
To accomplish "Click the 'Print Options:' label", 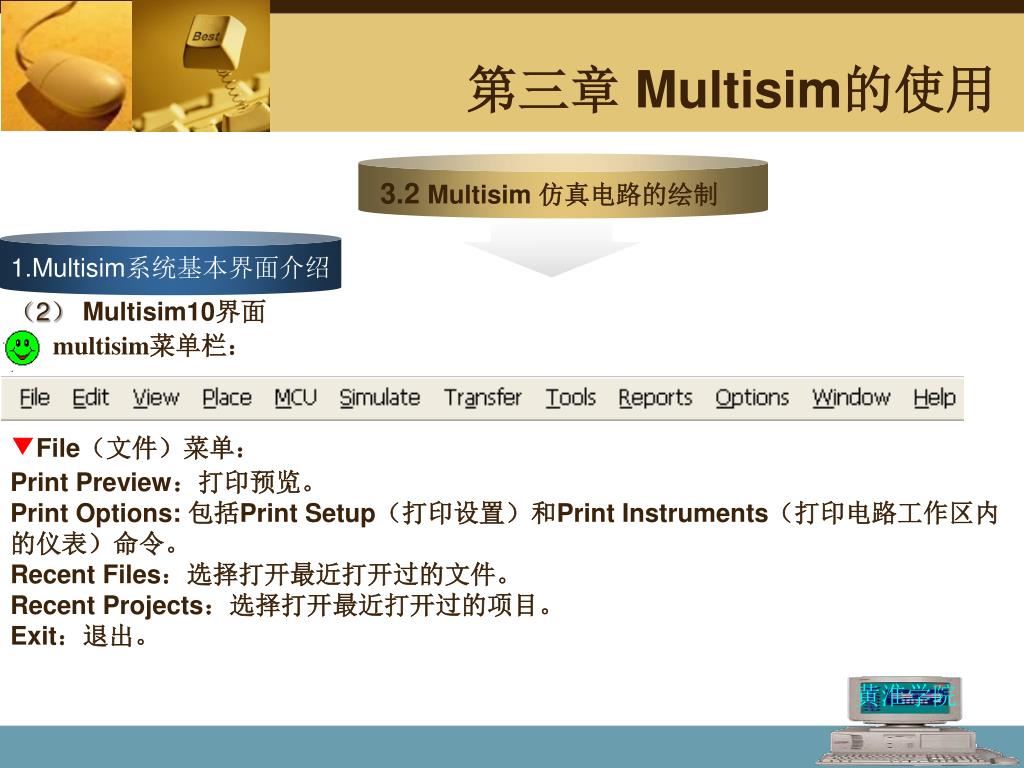I will [96, 513].
